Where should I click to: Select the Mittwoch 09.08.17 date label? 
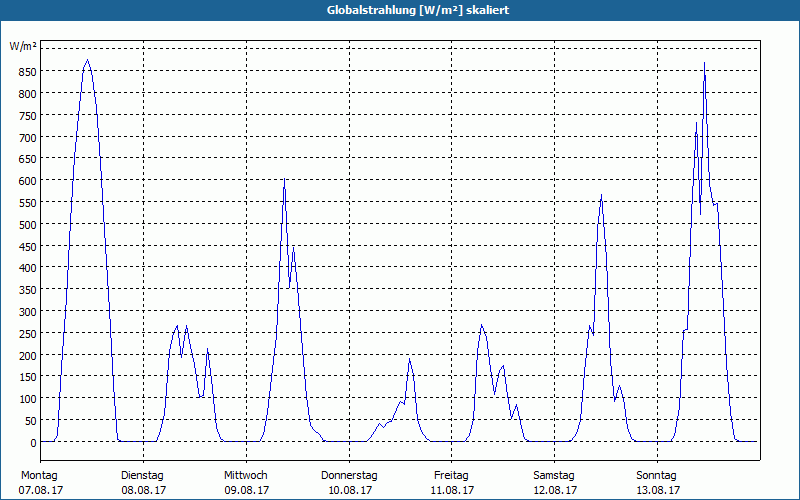(246, 483)
